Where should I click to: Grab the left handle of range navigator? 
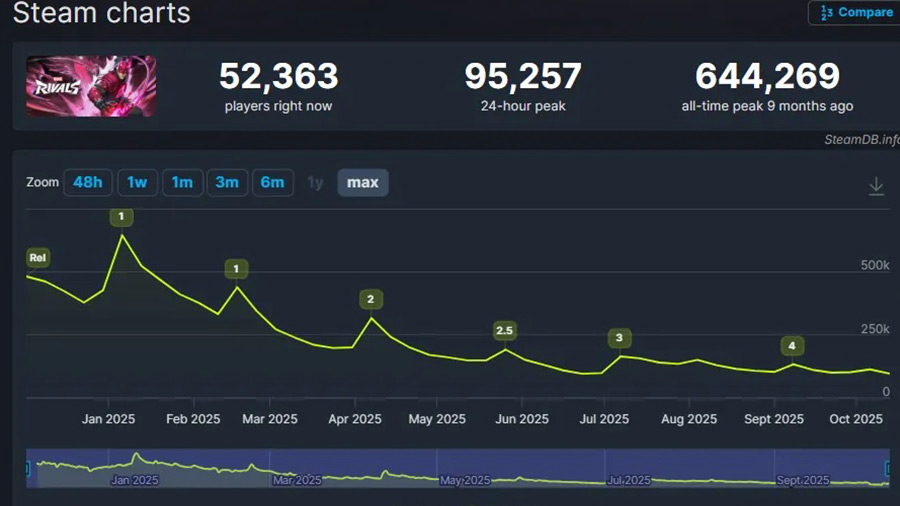coord(27,467)
